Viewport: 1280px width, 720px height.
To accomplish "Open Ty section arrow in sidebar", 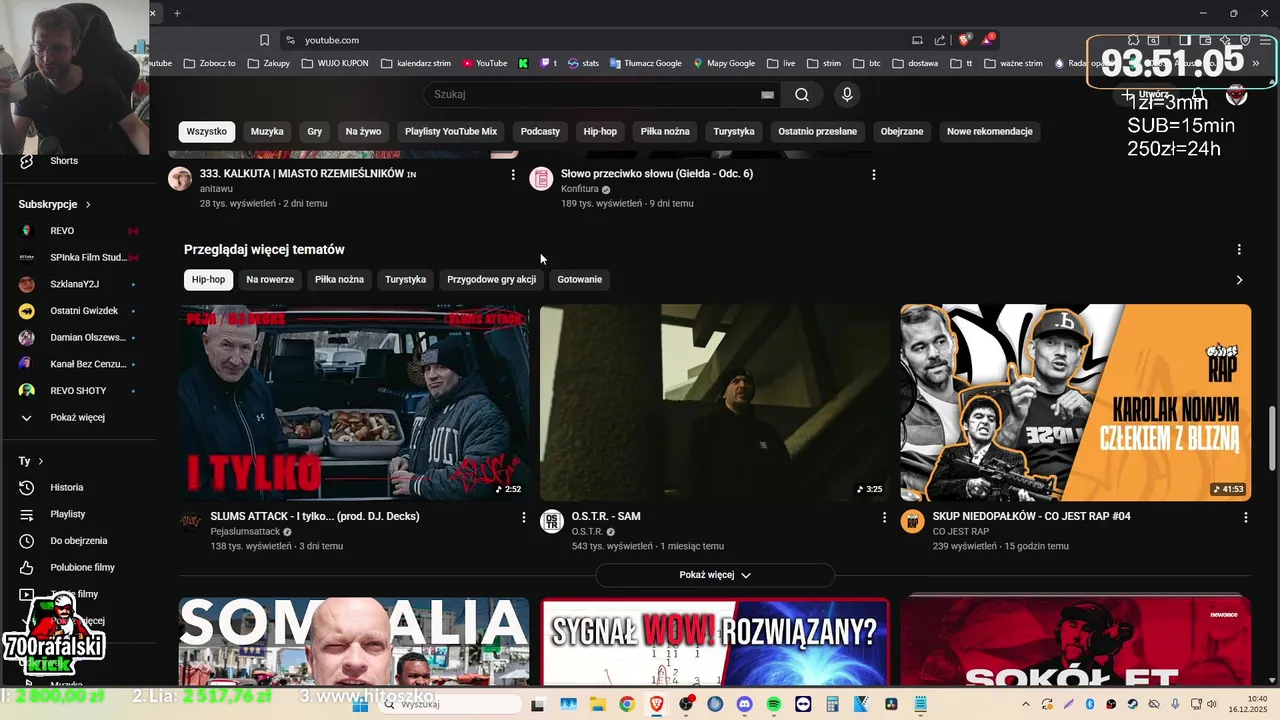I will 41,461.
